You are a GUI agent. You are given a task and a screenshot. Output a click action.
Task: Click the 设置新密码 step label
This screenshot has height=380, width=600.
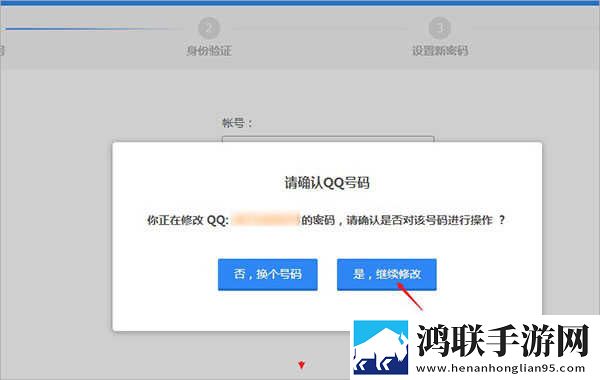(x=440, y=51)
